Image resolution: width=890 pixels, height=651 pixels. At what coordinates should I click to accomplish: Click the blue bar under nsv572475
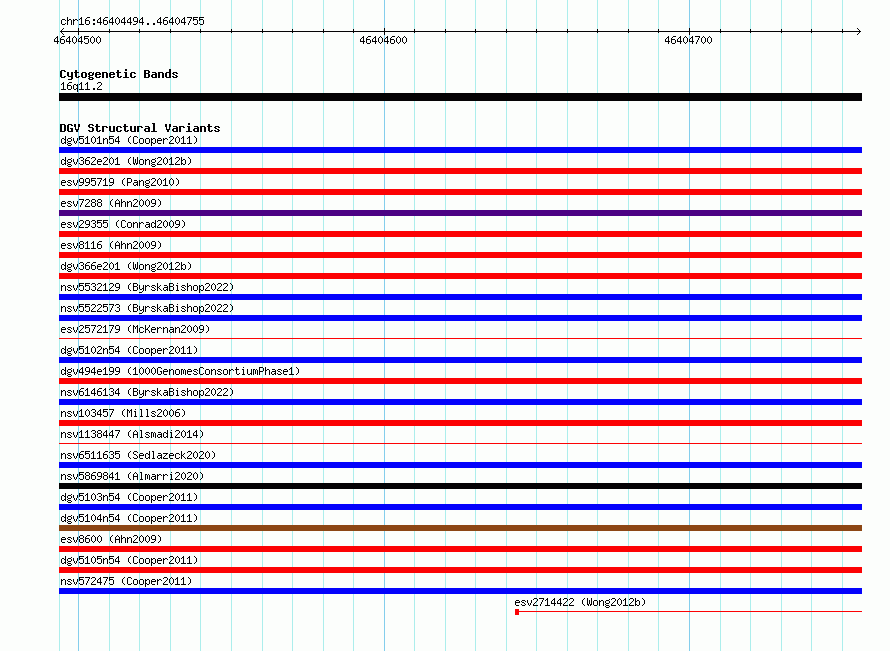point(460,591)
